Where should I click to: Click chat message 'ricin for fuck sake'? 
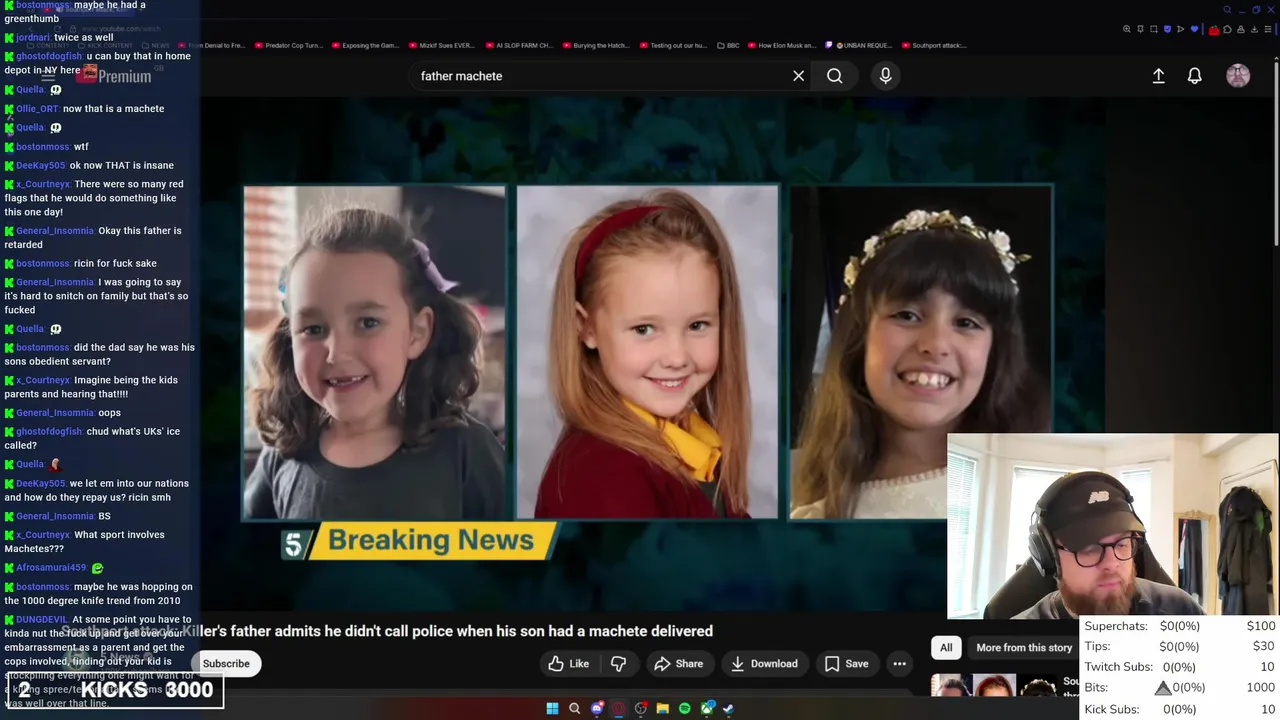115,263
